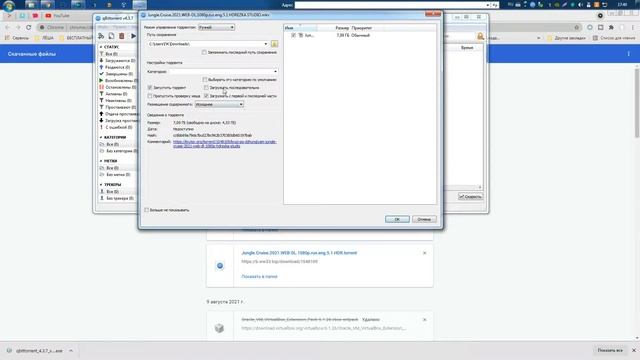Click the Speed button in qBittorrent status bar

coord(471,197)
